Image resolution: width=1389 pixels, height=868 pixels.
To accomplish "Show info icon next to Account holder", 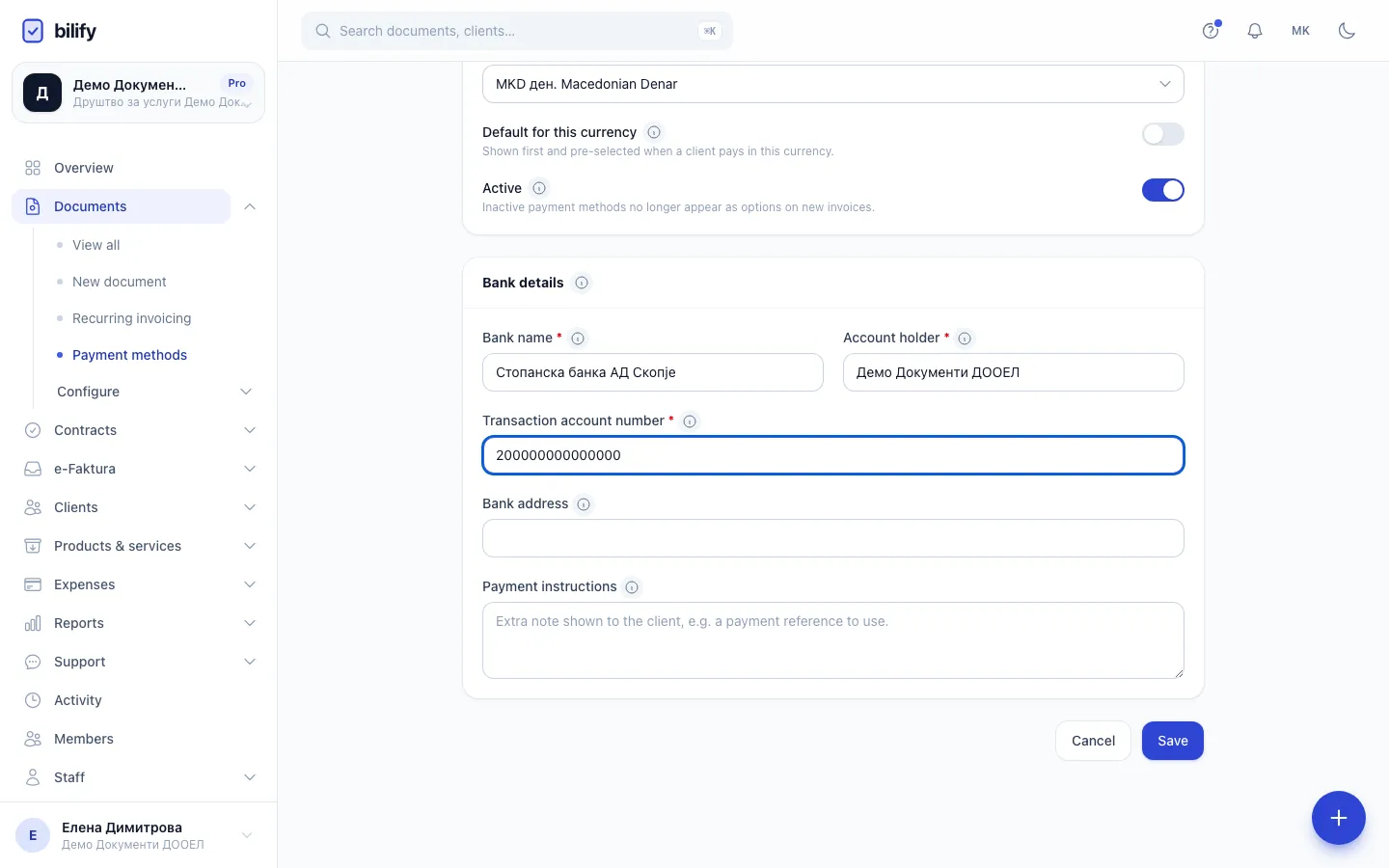I will (965, 339).
